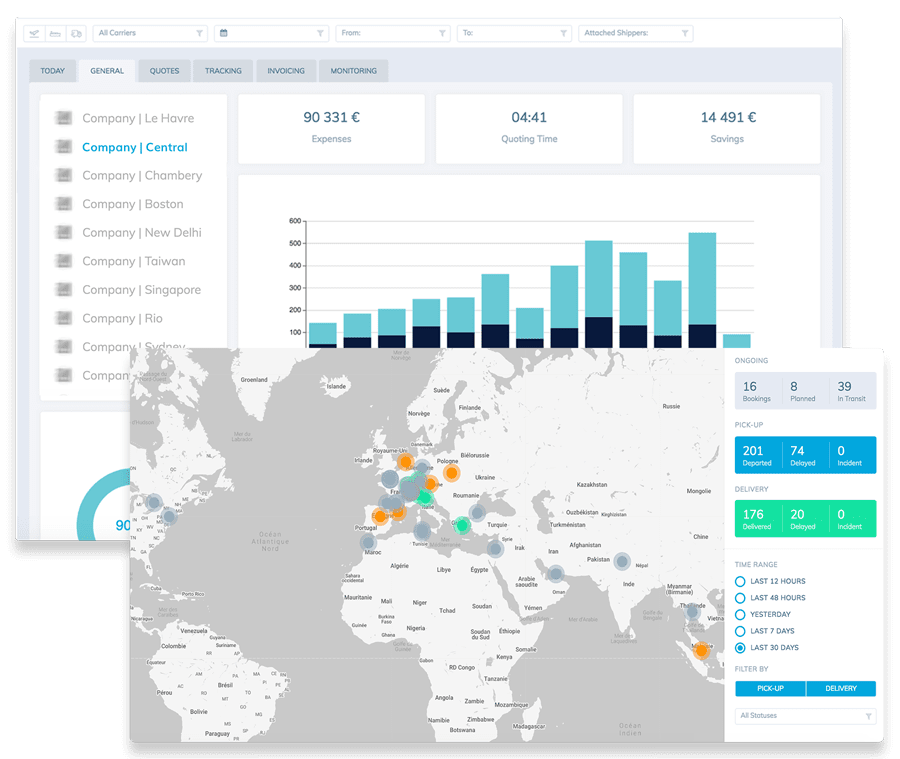Switch to the Tracking tab
The width and height of the screenshot is (900, 759).
222,70
